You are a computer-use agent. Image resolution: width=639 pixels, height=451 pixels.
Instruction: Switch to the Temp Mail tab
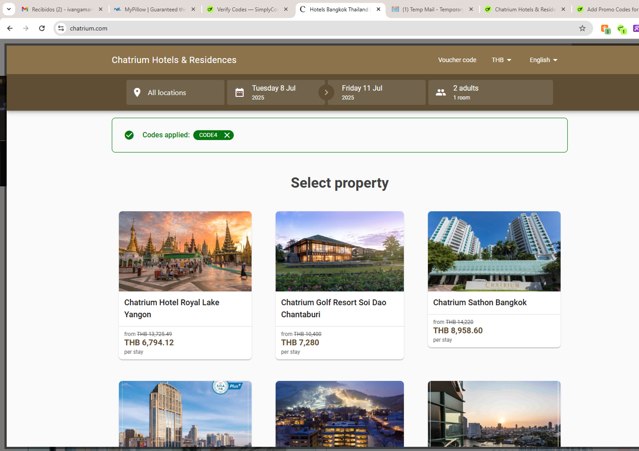[x=432, y=9]
